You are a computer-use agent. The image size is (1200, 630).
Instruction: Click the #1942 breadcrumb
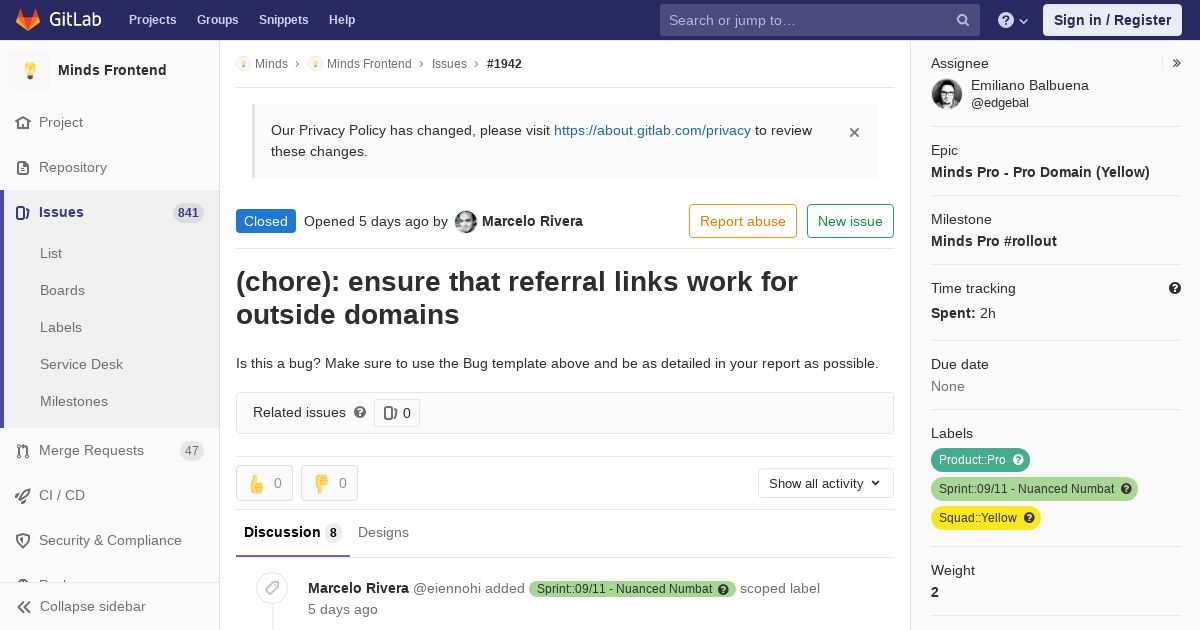(504, 63)
